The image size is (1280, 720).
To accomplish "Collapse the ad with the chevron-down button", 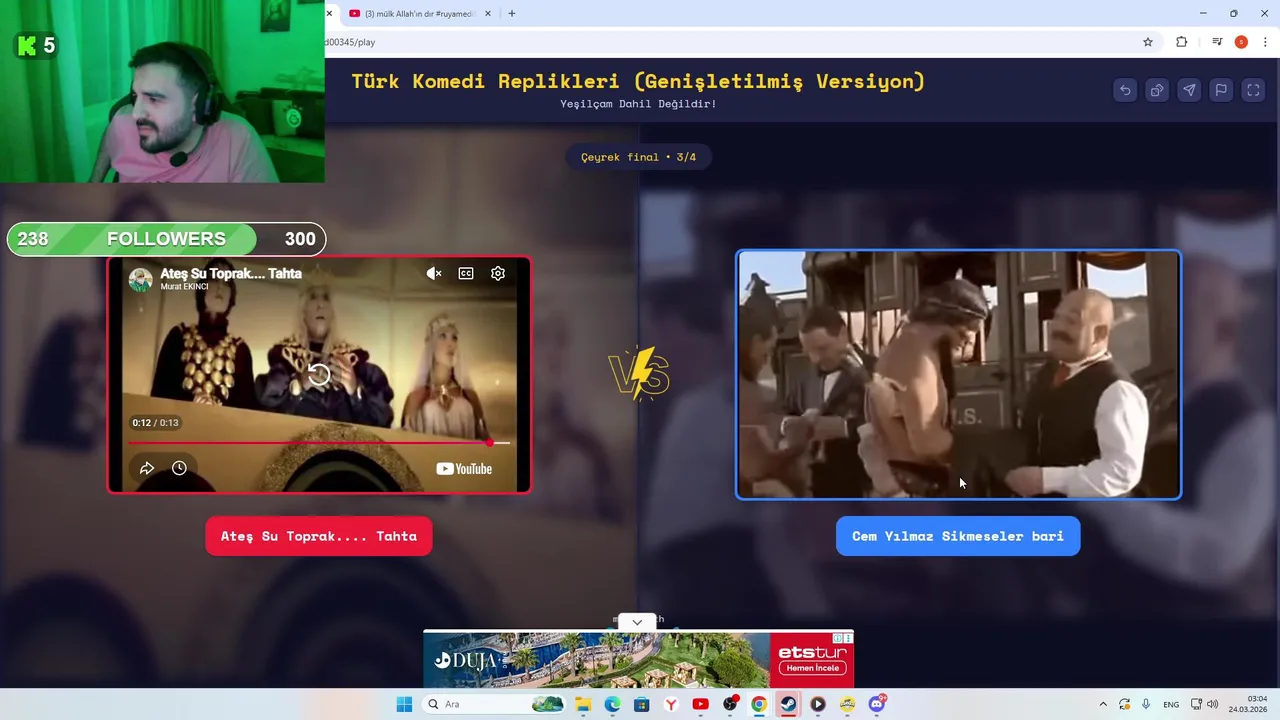I will click(637, 622).
